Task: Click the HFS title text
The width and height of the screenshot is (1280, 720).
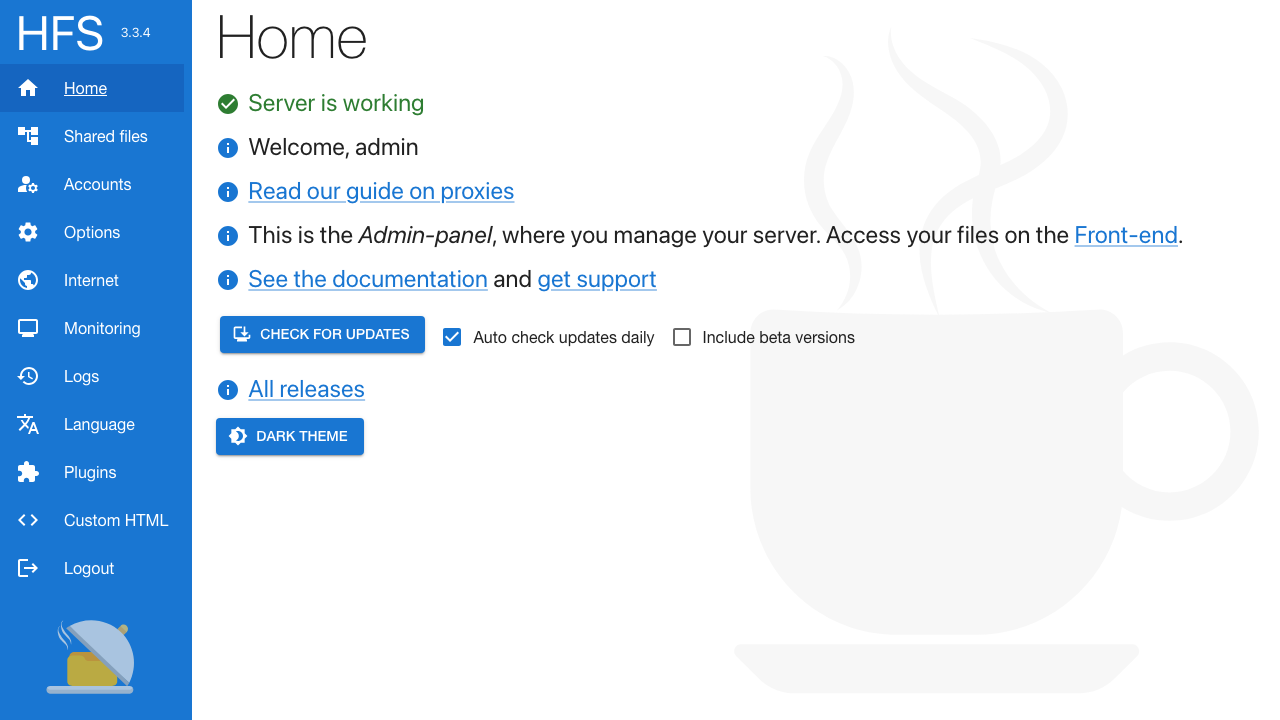Action: click(x=60, y=34)
